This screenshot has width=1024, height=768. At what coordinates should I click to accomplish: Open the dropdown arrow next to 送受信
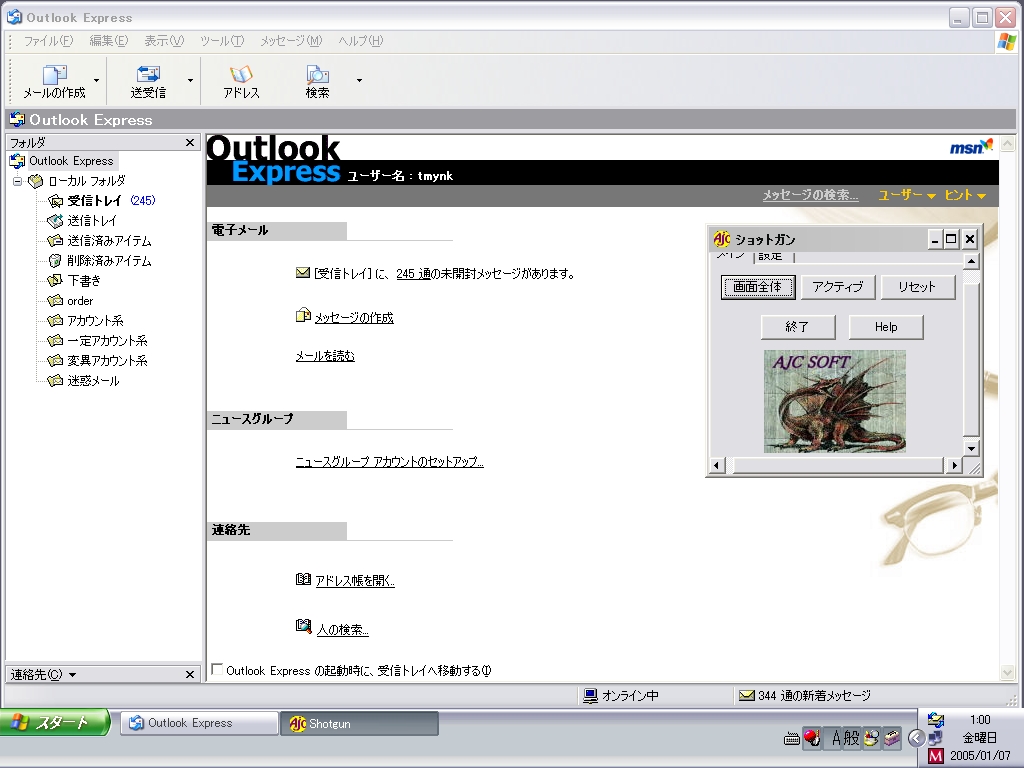coord(190,80)
